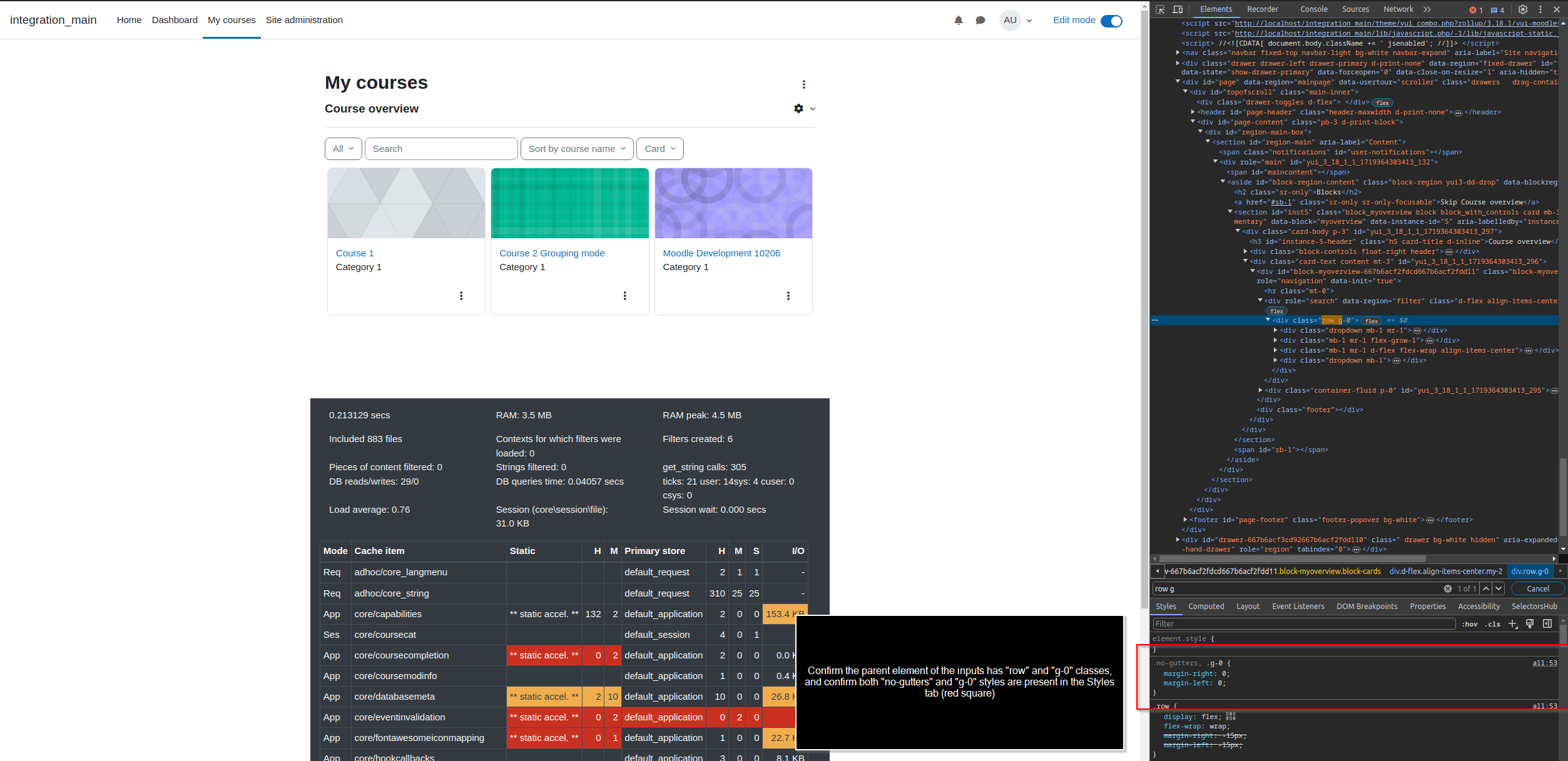
Task: Open Course 2 card actions menu
Action: tap(624, 296)
